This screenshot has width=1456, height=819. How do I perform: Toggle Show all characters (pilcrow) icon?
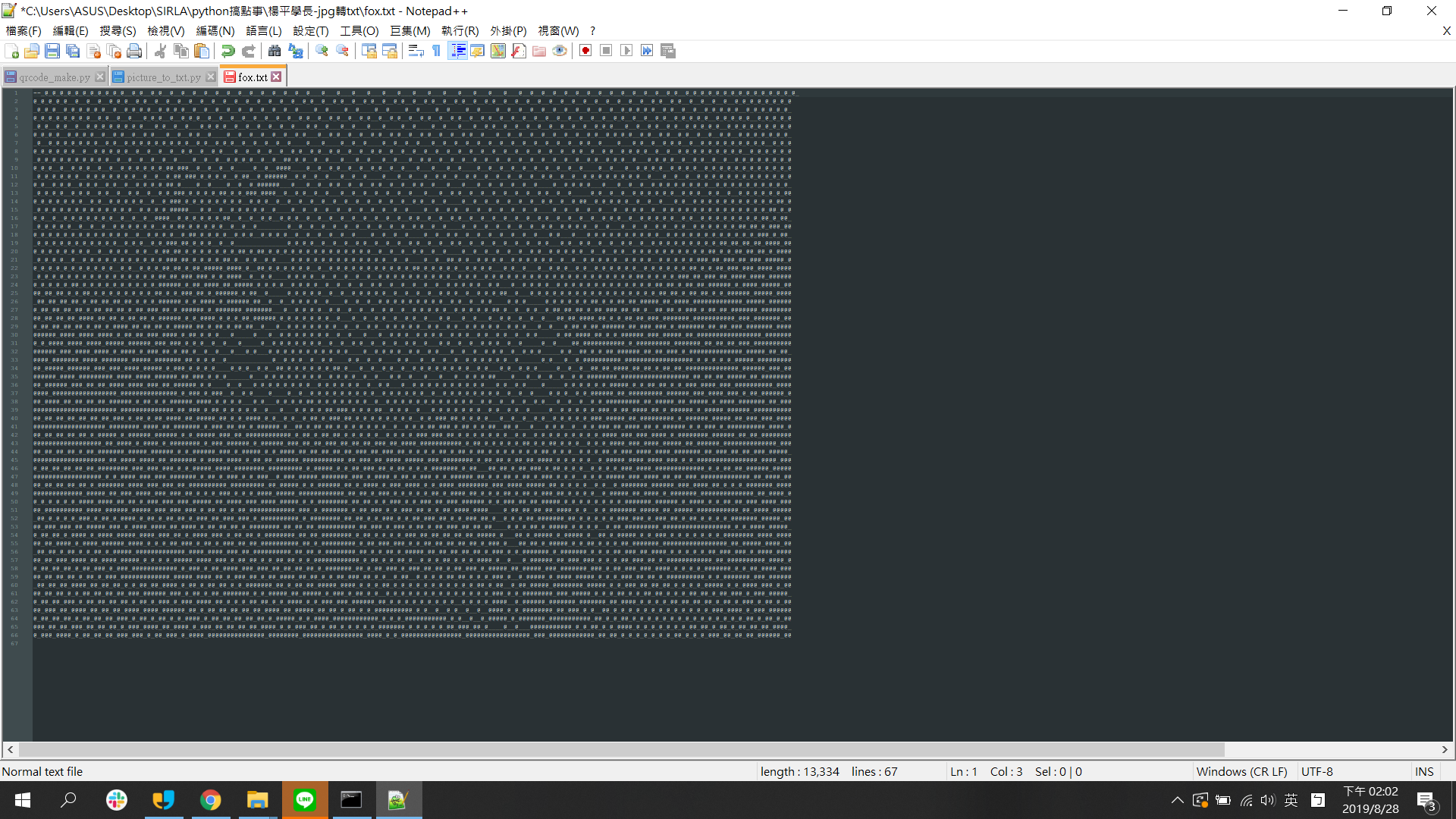[437, 51]
